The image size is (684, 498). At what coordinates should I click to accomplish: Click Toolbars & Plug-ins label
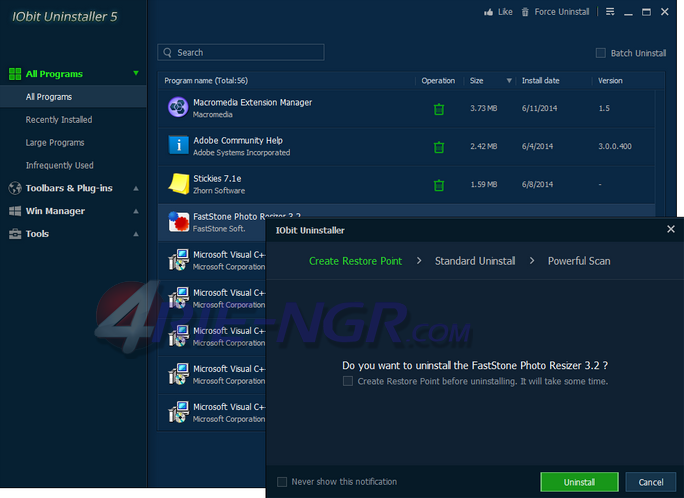click(69, 188)
